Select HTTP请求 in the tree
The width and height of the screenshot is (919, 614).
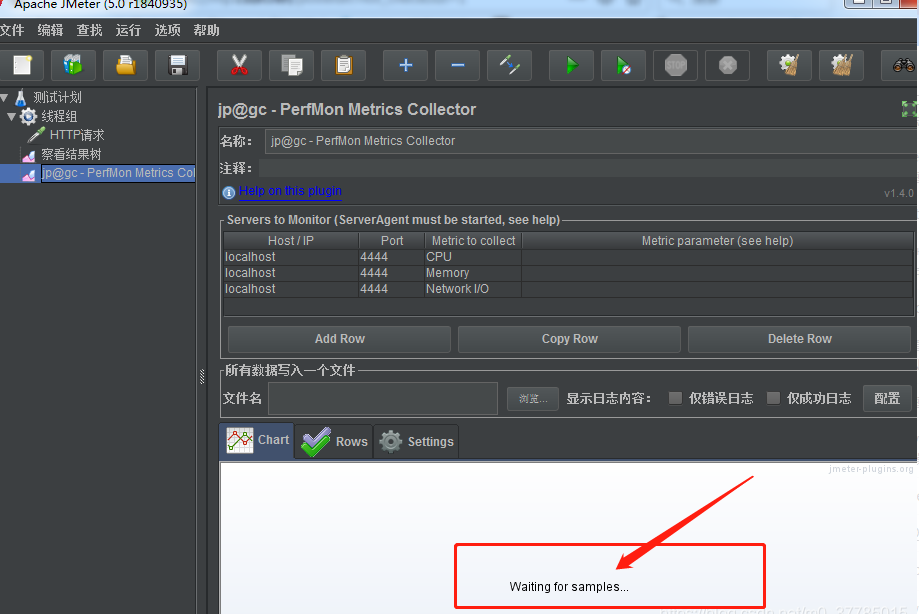[77, 135]
